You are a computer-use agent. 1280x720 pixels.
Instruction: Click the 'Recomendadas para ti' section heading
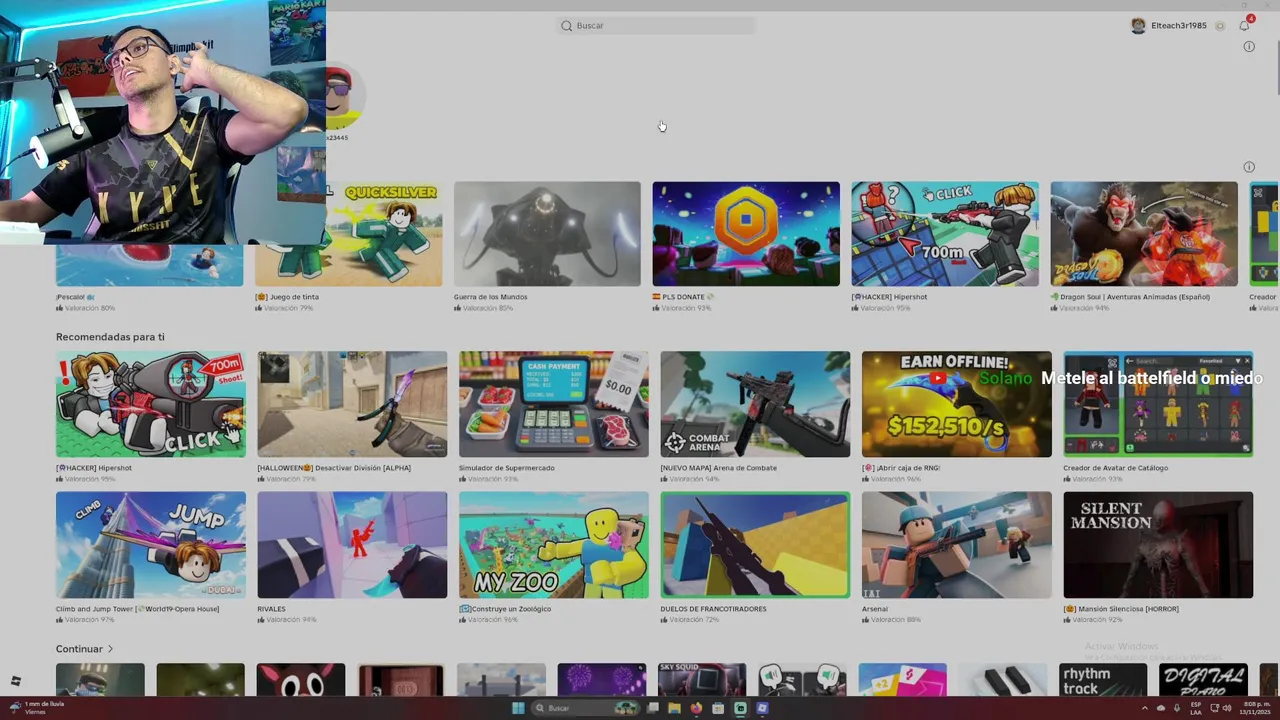110,337
